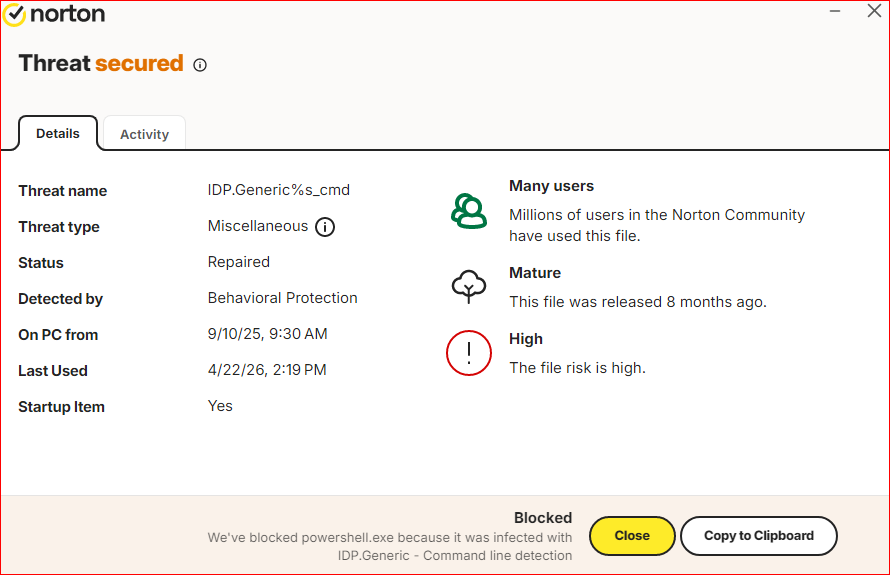The image size is (890, 575).
Task: Click the Threat type label
Action: [59, 227]
